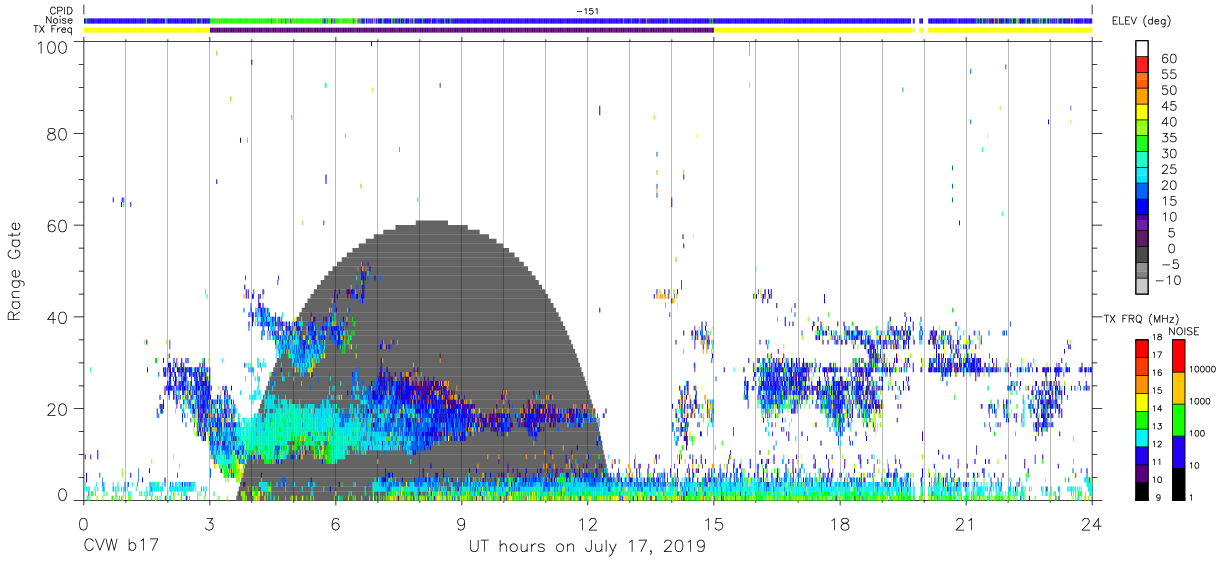1228x567 pixels.
Task: Click the 9 tick on the hour axis
Action: pyautogui.click(x=461, y=524)
